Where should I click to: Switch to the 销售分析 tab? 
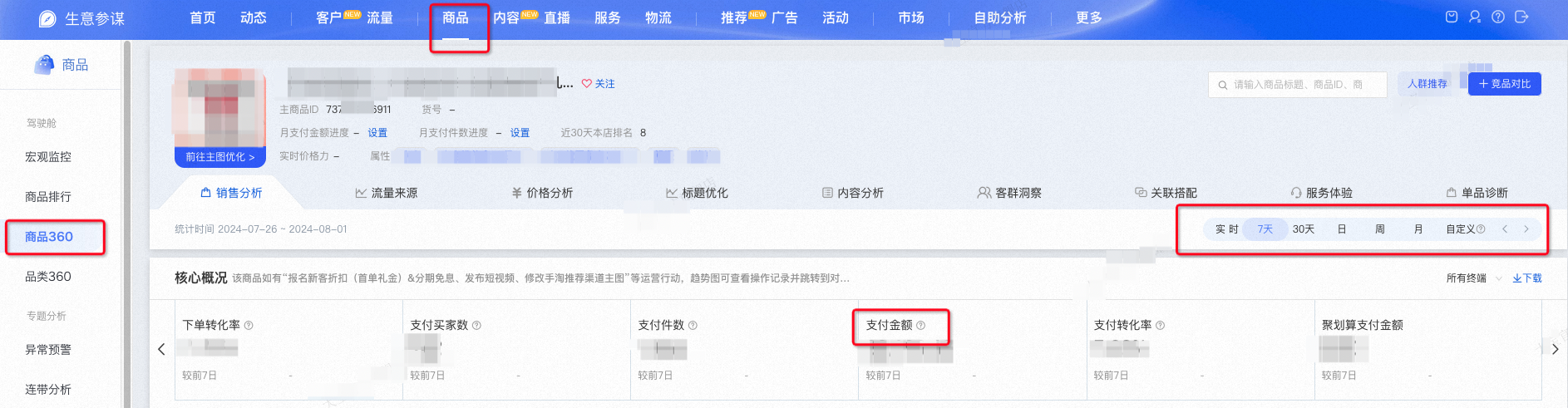click(231, 193)
